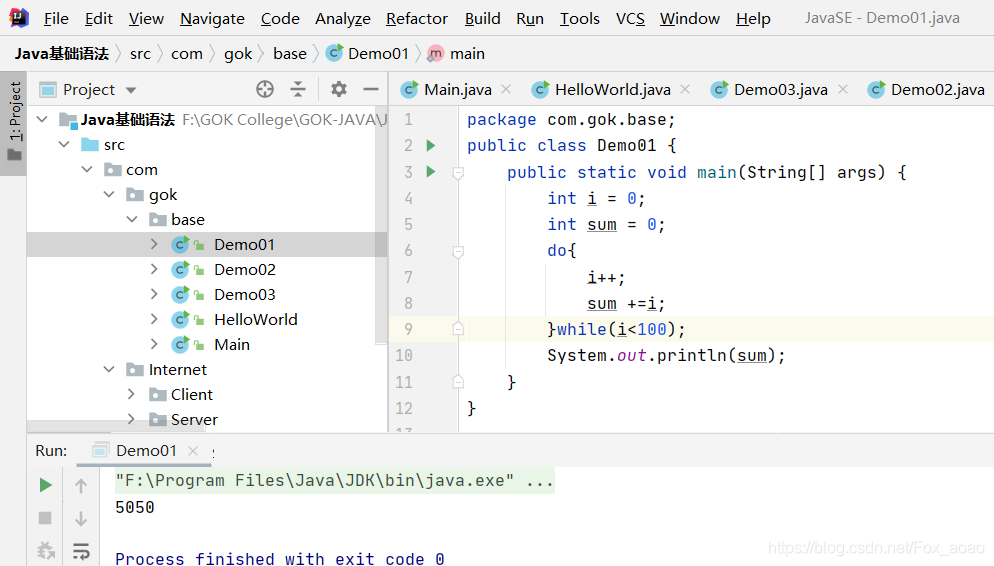994x566 pixels.
Task: Collapse the src folder
Action: 64,145
